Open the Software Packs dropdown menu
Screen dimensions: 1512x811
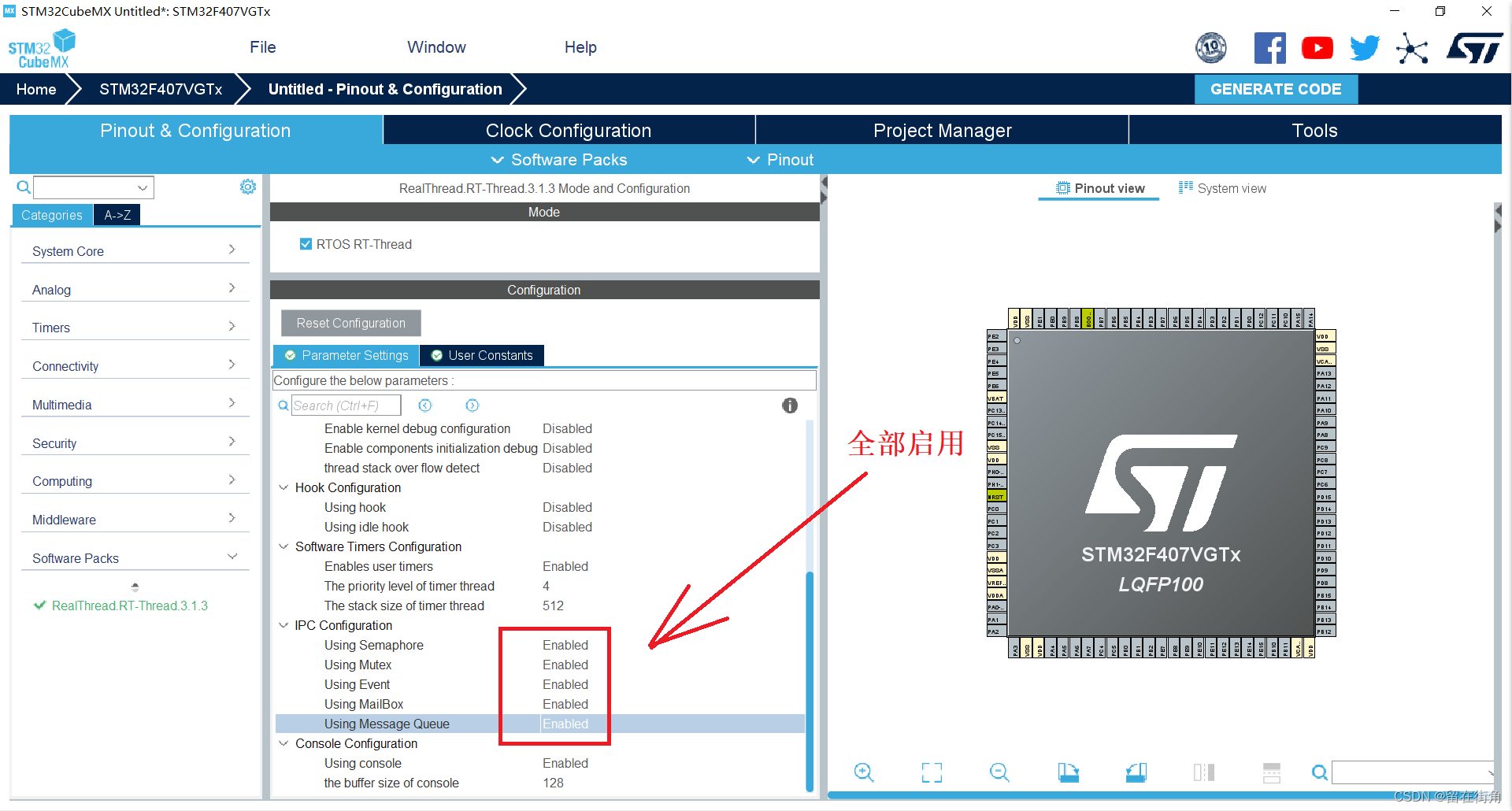coord(559,160)
